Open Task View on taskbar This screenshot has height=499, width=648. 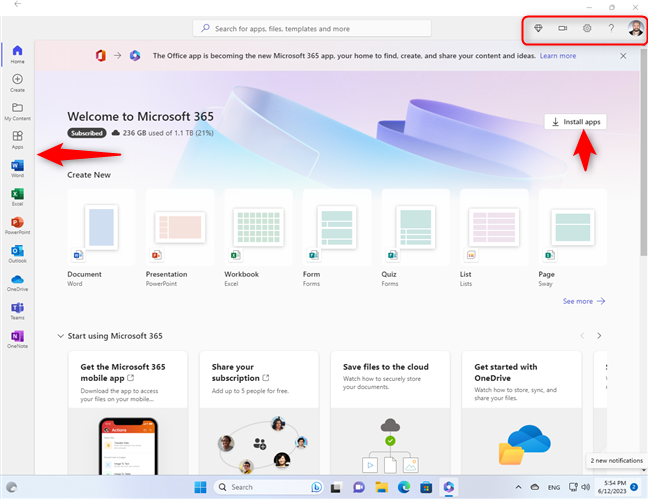(x=336, y=487)
